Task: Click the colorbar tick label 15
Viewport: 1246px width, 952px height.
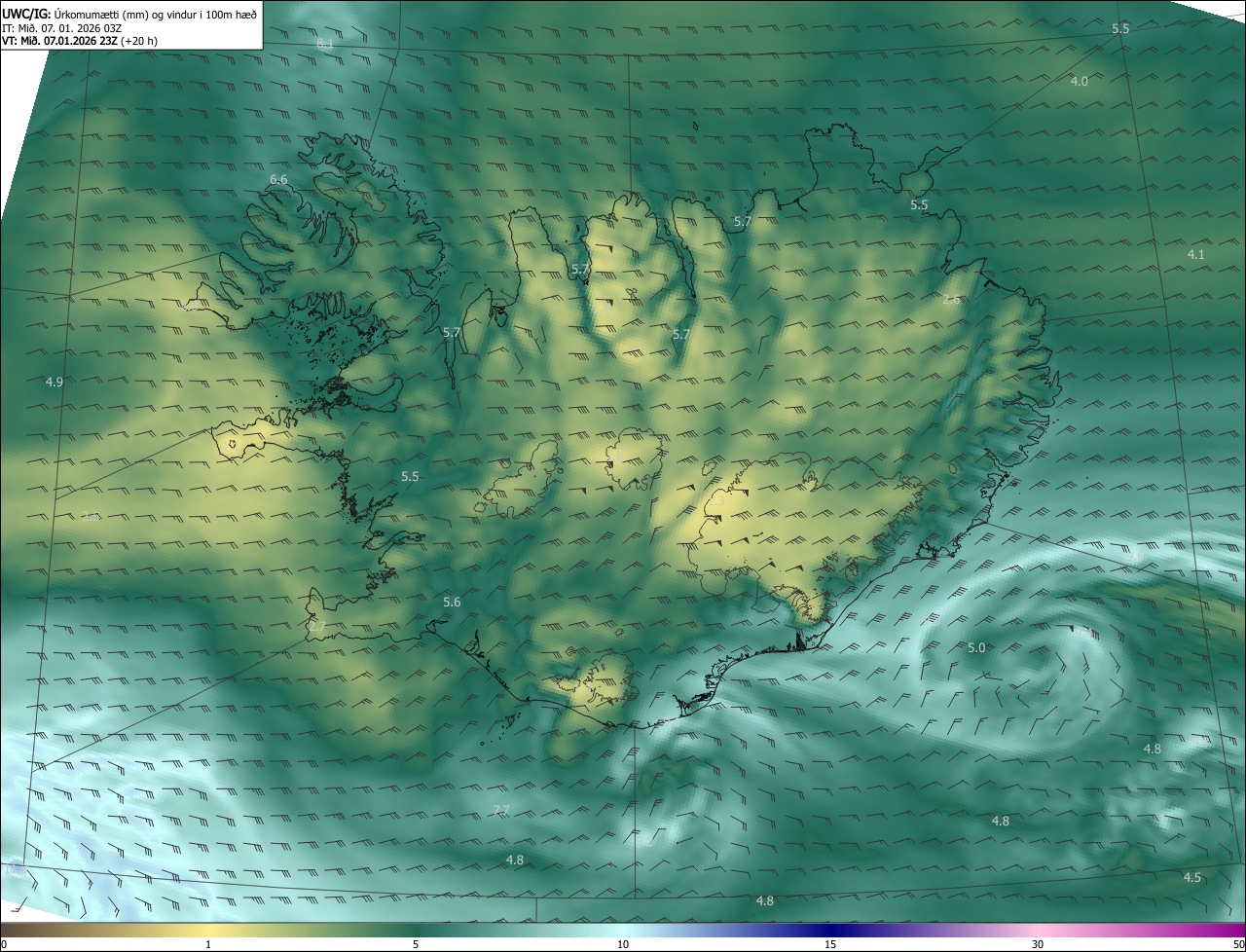Action: (830, 945)
